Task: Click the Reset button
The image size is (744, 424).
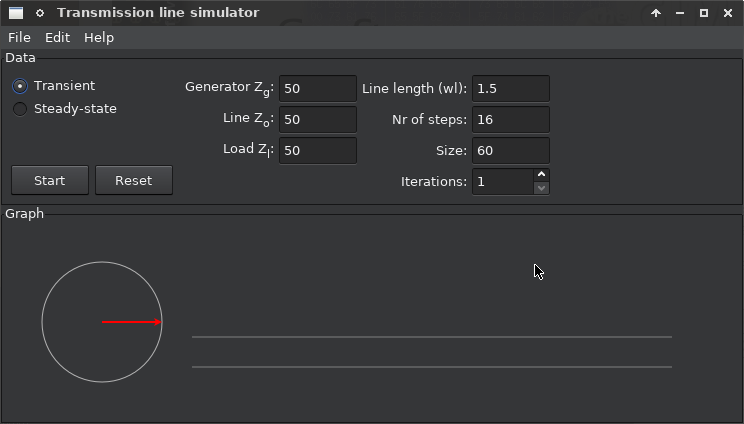Action: click(x=134, y=180)
